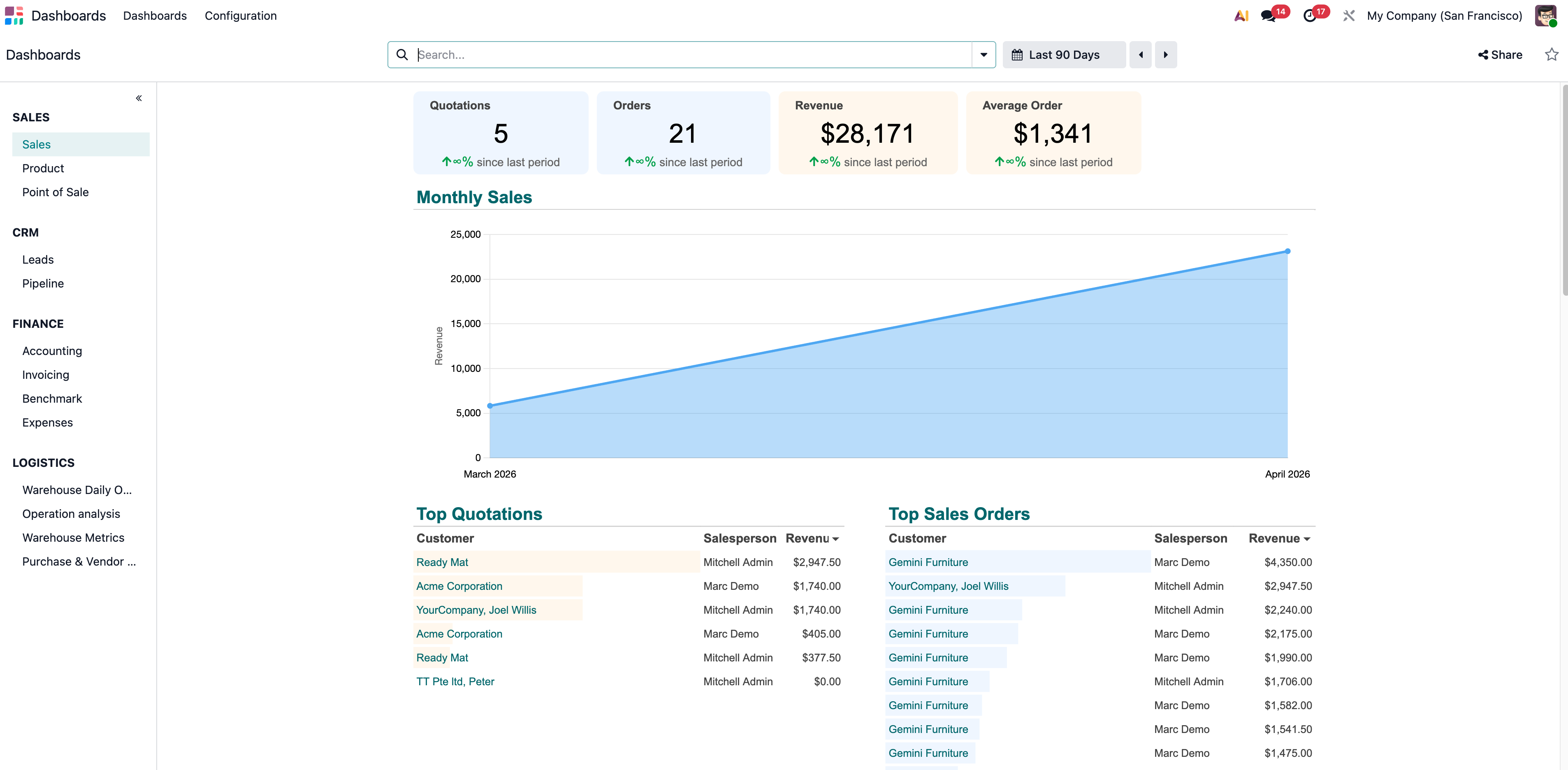Open TT Pte ltd, Peter quotation
The width and height of the screenshot is (1568, 770).
pyautogui.click(x=455, y=682)
